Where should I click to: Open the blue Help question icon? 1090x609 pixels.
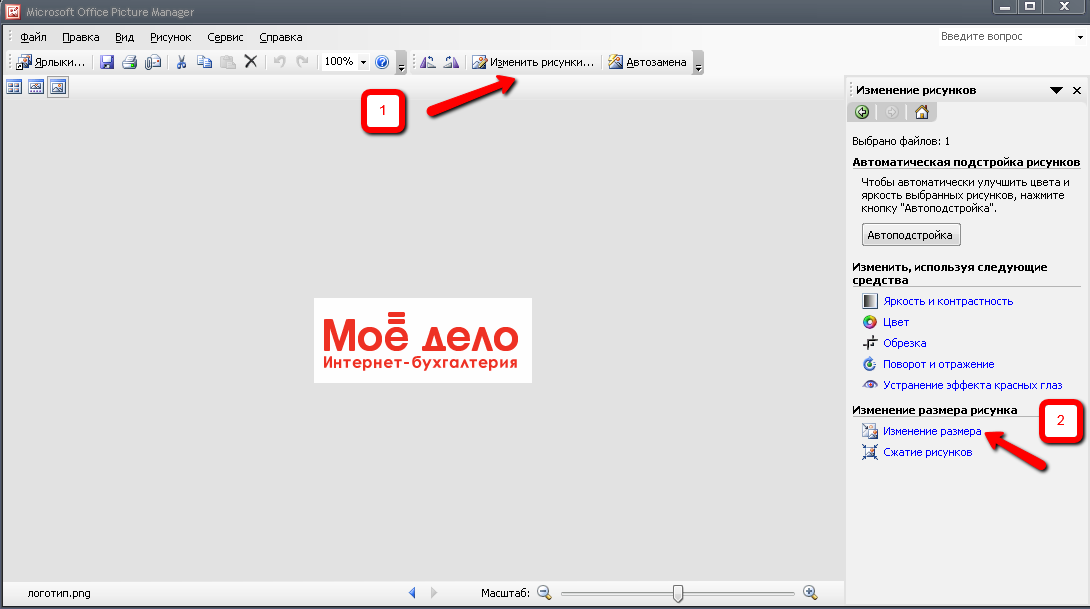coord(382,62)
